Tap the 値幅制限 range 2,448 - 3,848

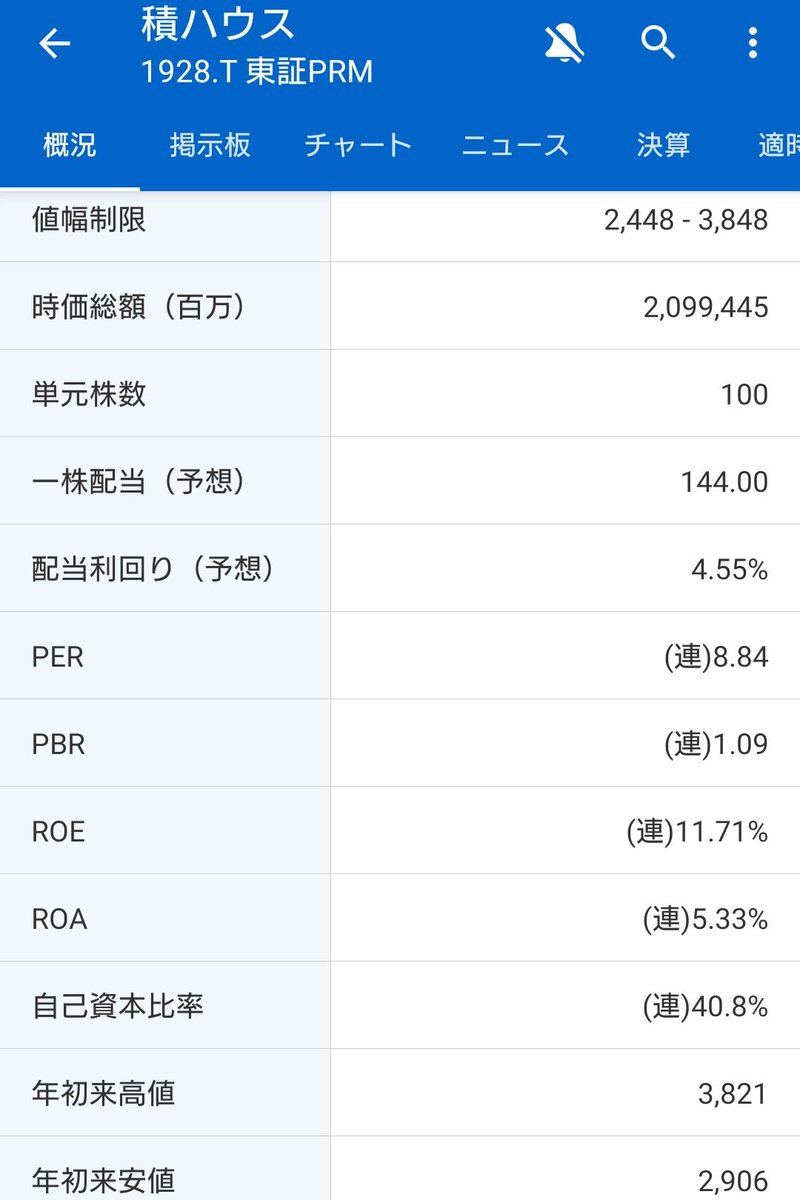tap(686, 220)
